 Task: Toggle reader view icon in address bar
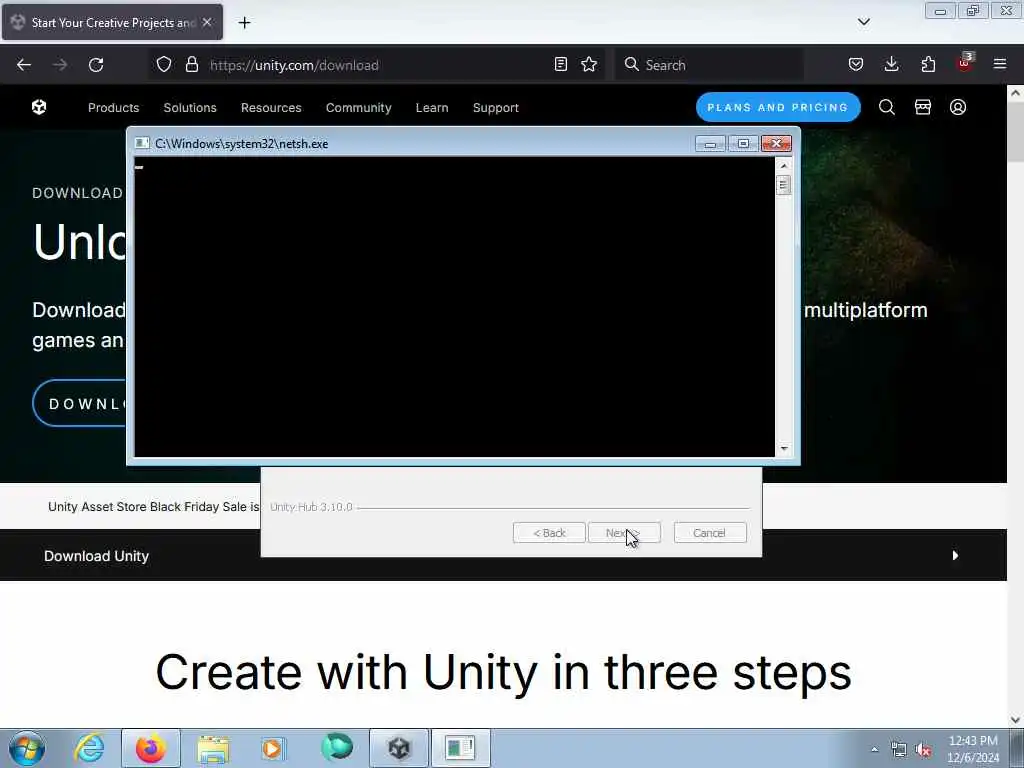pyautogui.click(x=560, y=64)
